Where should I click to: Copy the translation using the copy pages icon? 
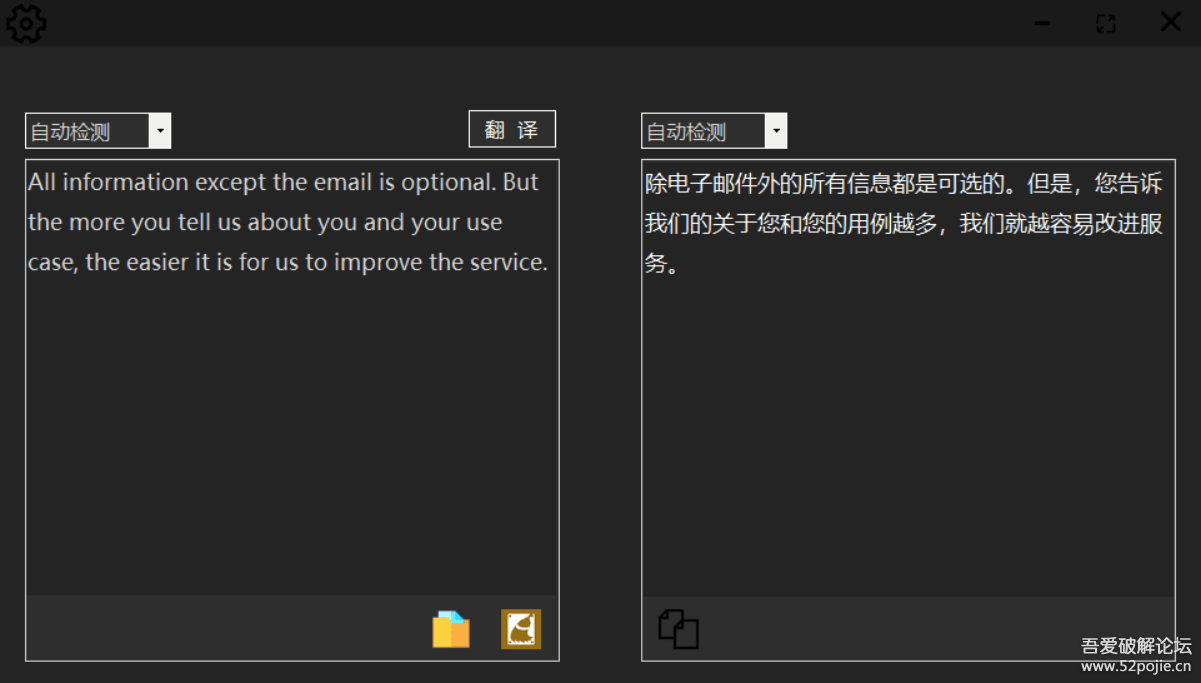pyautogui.click(x=678, y=629)
